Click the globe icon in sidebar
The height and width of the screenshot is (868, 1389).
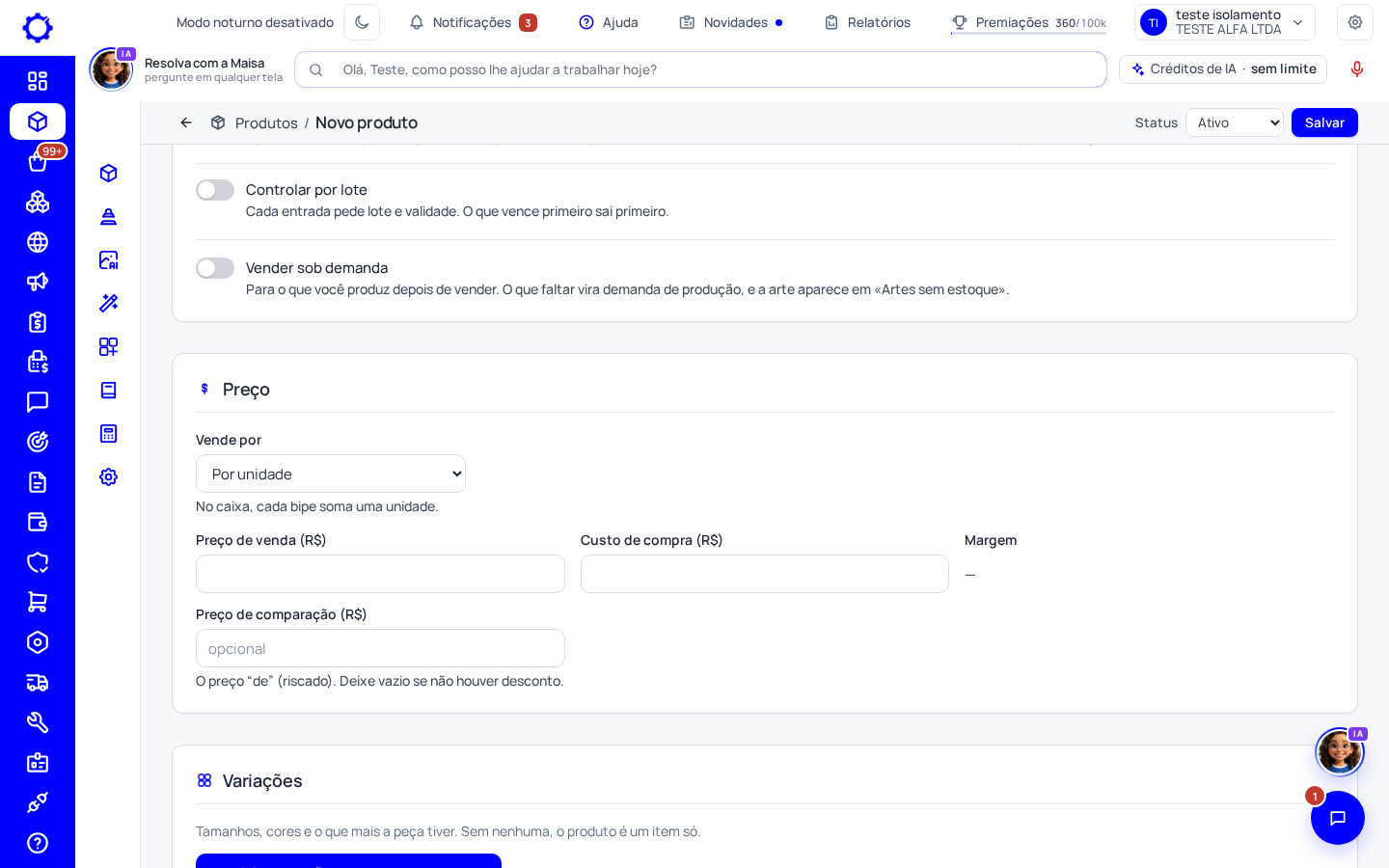[x=38, y=242]
